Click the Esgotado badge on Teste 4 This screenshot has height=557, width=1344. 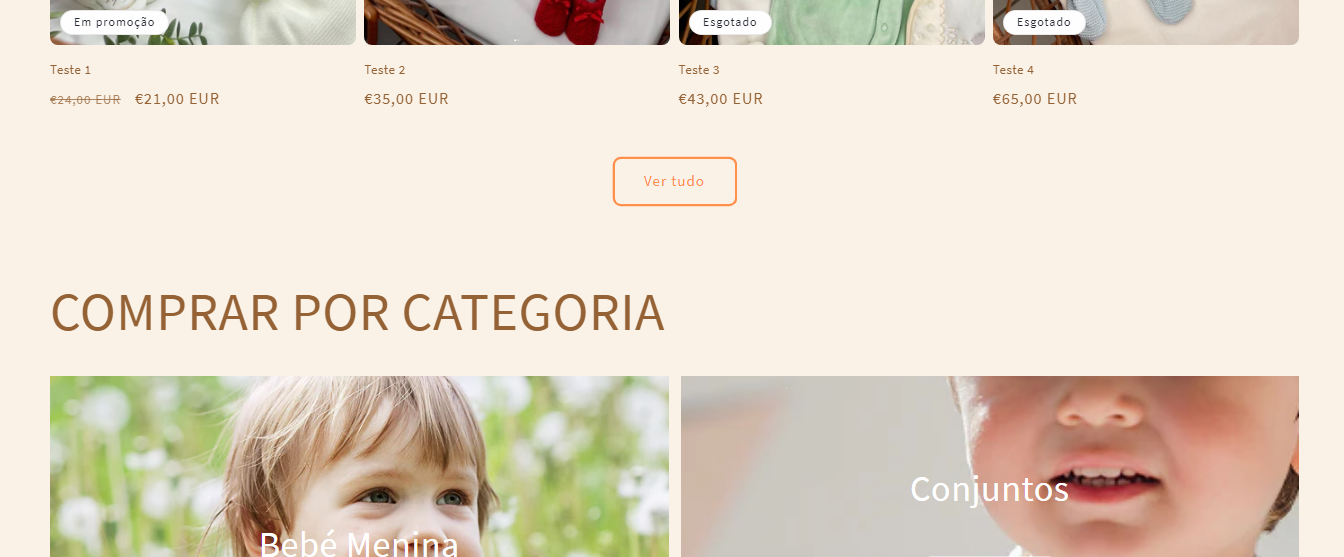coord(1044,22)
